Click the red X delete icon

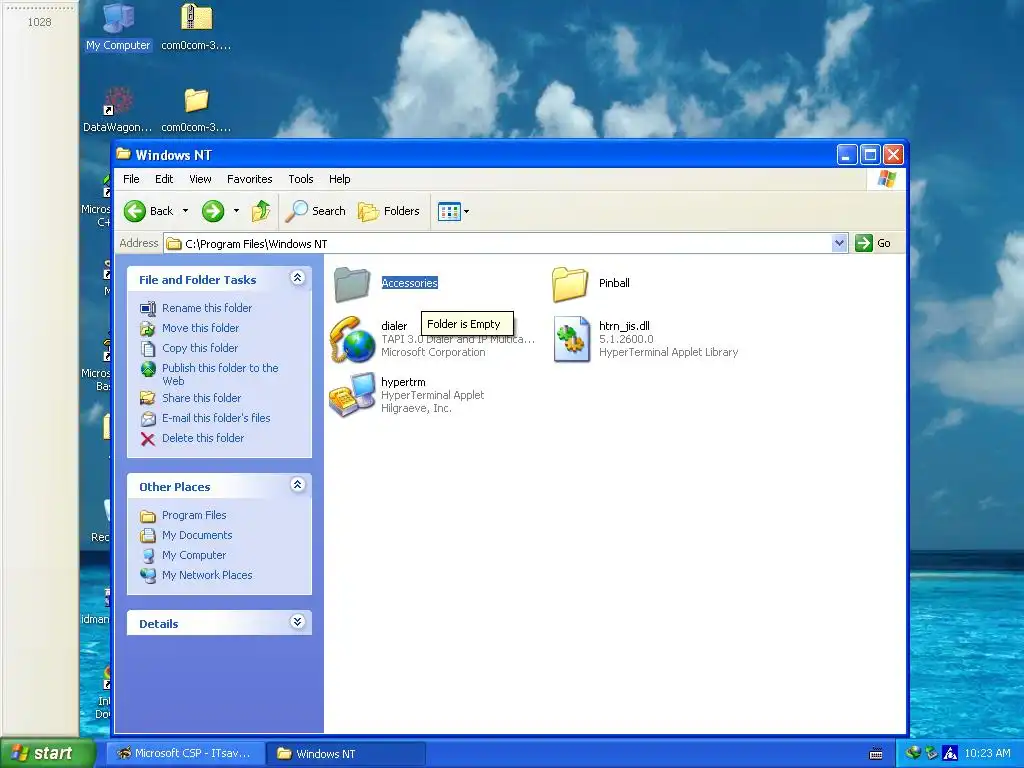[x=148, y=439]
